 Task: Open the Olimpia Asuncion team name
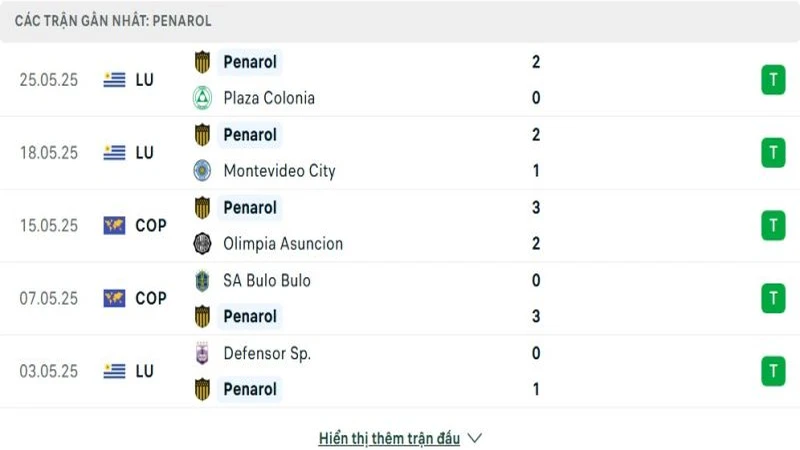(283, 244)
